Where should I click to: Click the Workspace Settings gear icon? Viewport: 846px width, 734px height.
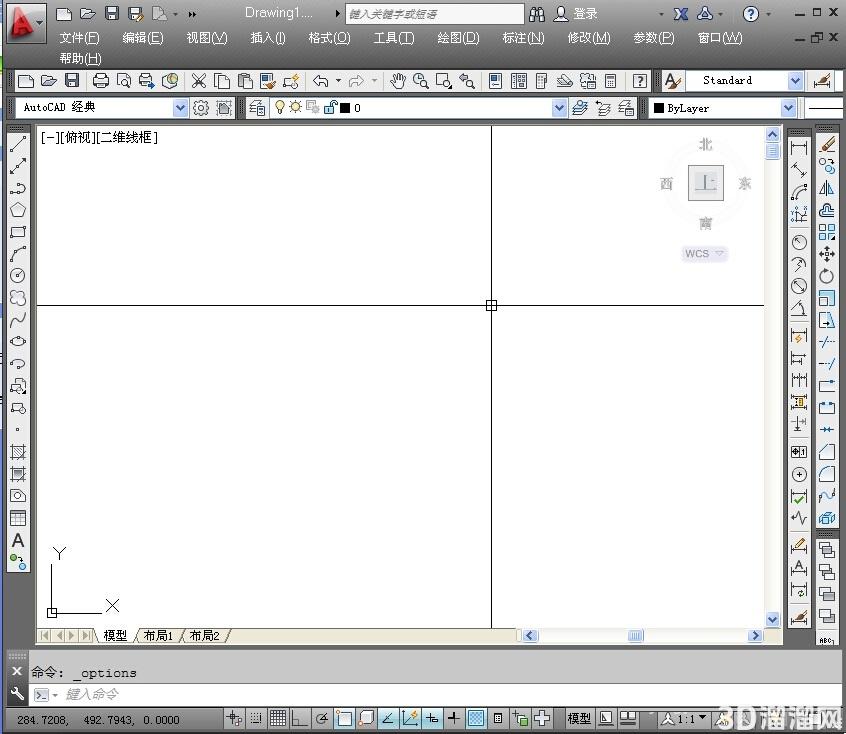201,108
